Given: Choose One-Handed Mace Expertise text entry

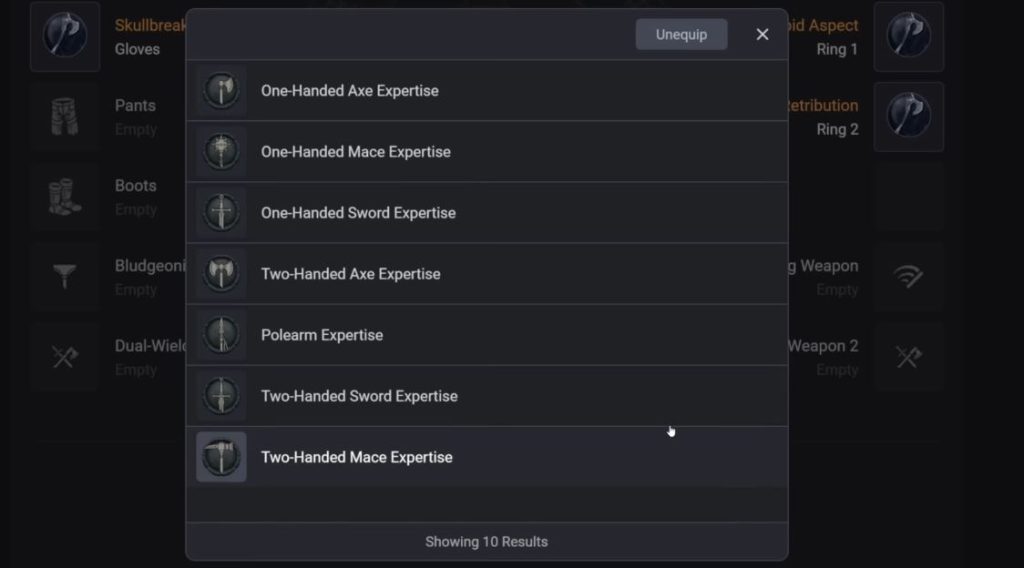Looking at the screenshot, I should click(x=356, y=152).
